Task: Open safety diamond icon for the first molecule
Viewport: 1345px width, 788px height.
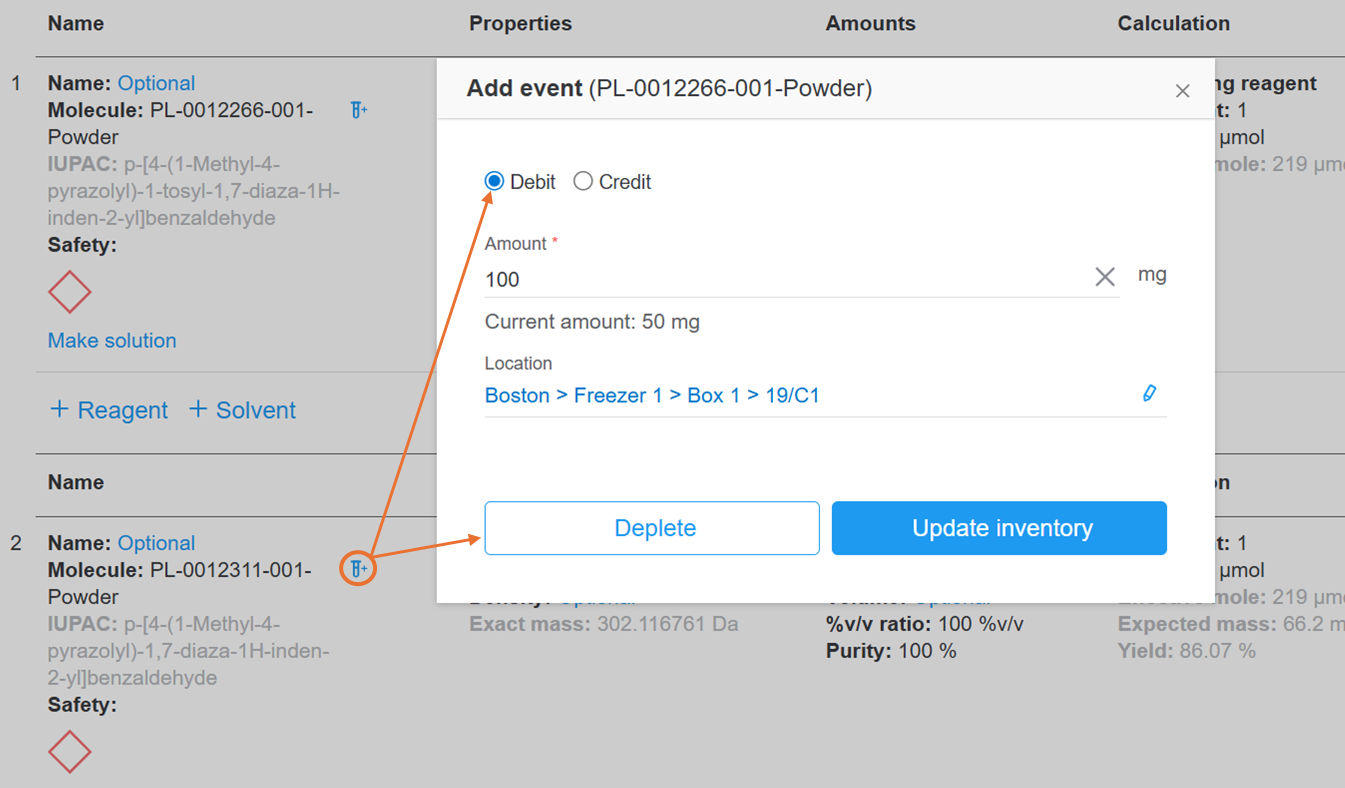Action: pos(69,291)
